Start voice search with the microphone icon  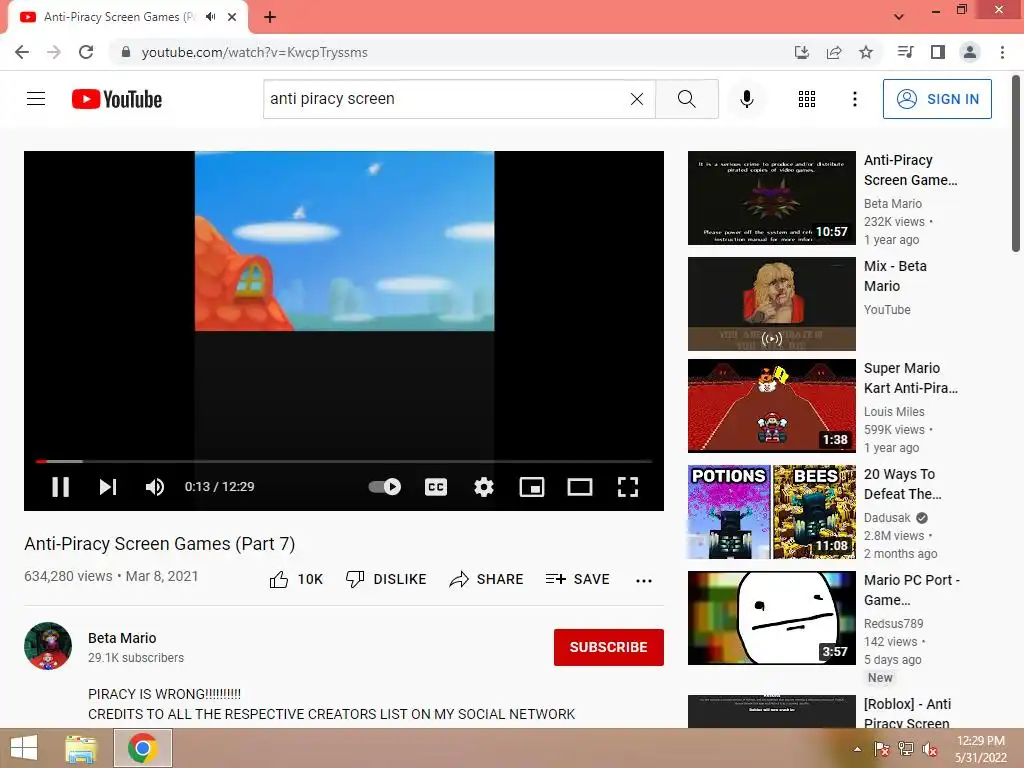747,99
